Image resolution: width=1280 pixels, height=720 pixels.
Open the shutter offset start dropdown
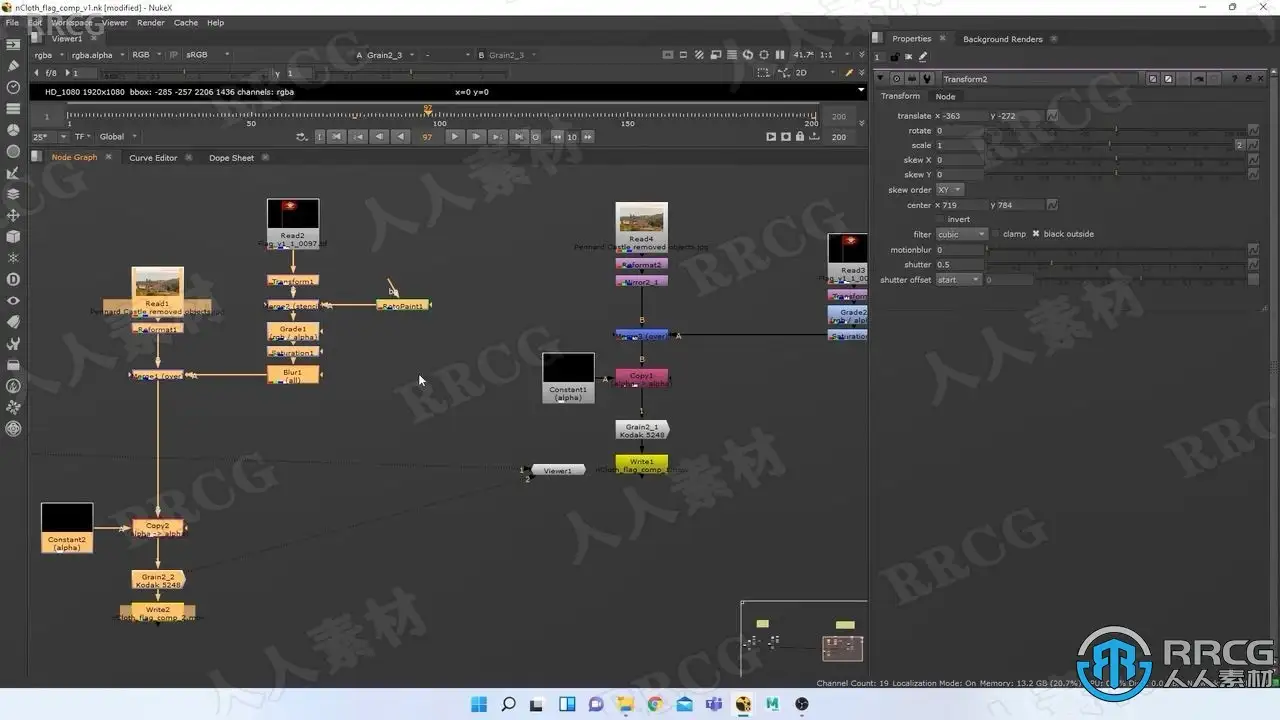(958, 280)
